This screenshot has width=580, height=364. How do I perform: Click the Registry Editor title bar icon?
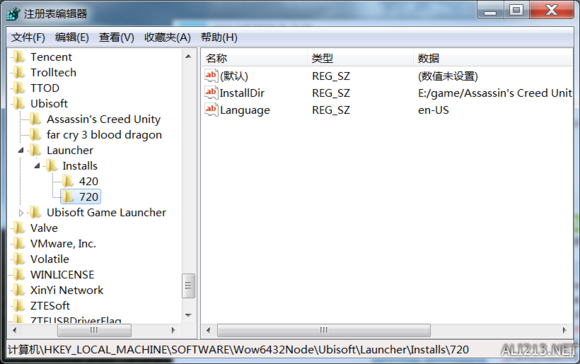13,14
